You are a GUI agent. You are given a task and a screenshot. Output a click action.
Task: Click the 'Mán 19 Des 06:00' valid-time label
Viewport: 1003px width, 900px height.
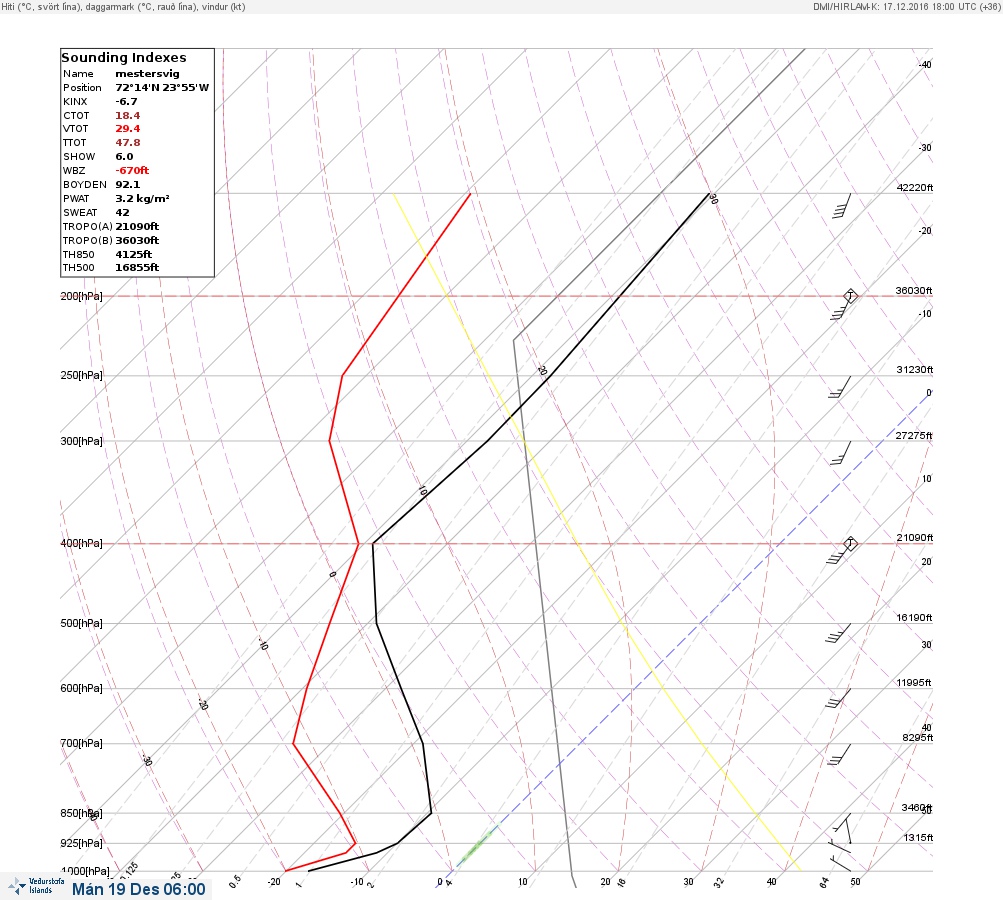139,889
